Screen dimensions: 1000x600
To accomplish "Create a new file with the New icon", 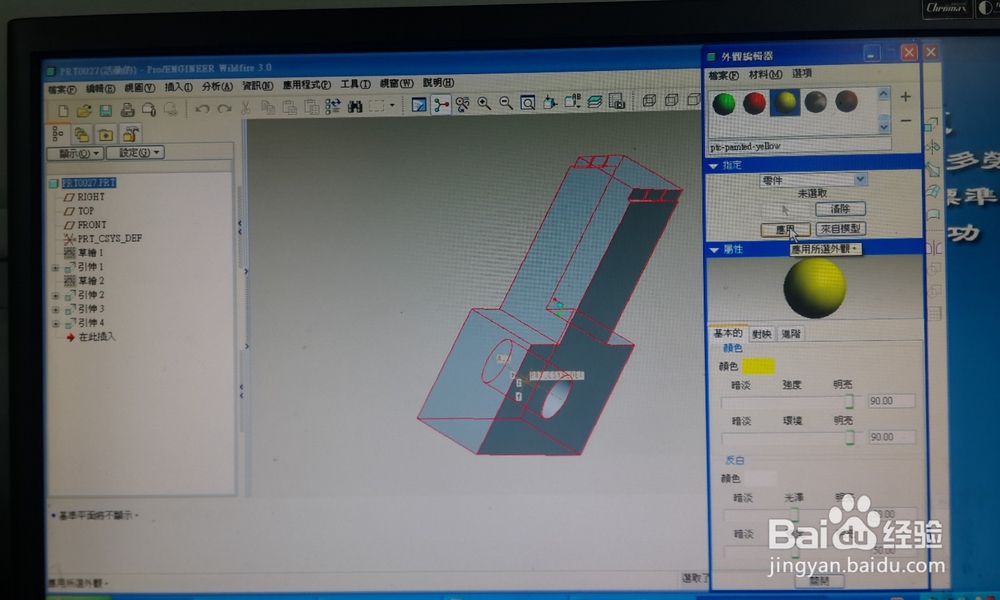I will [x=63, y=110].
